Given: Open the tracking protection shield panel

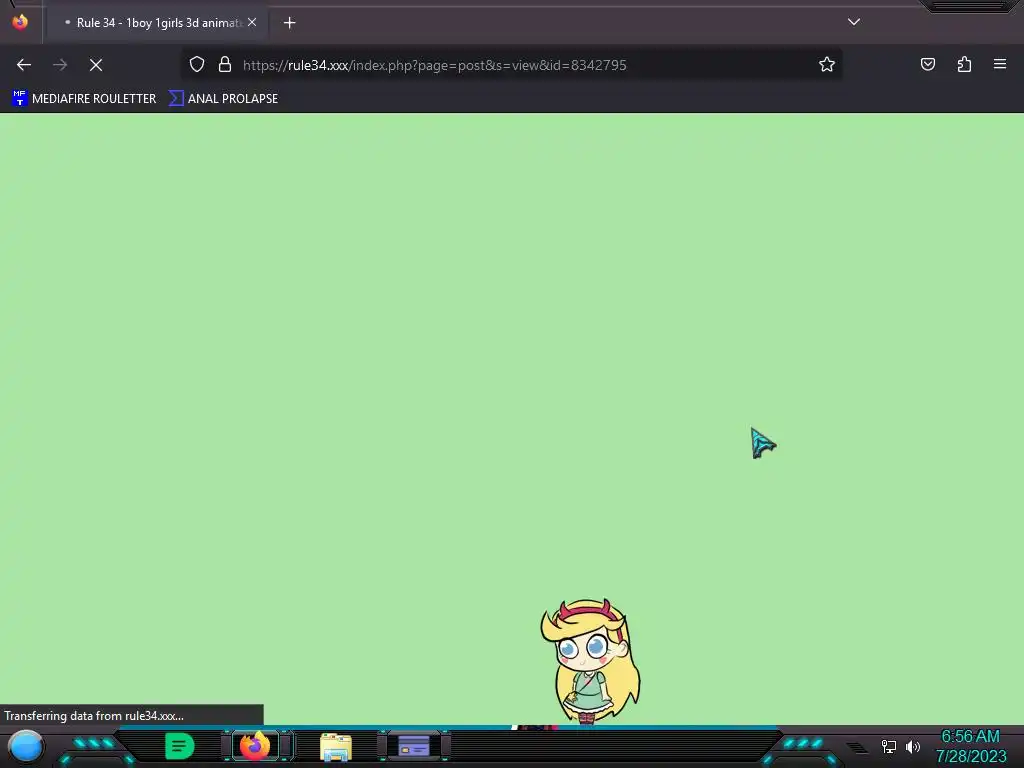Looking at the screenshot, I should pos(197,64).
